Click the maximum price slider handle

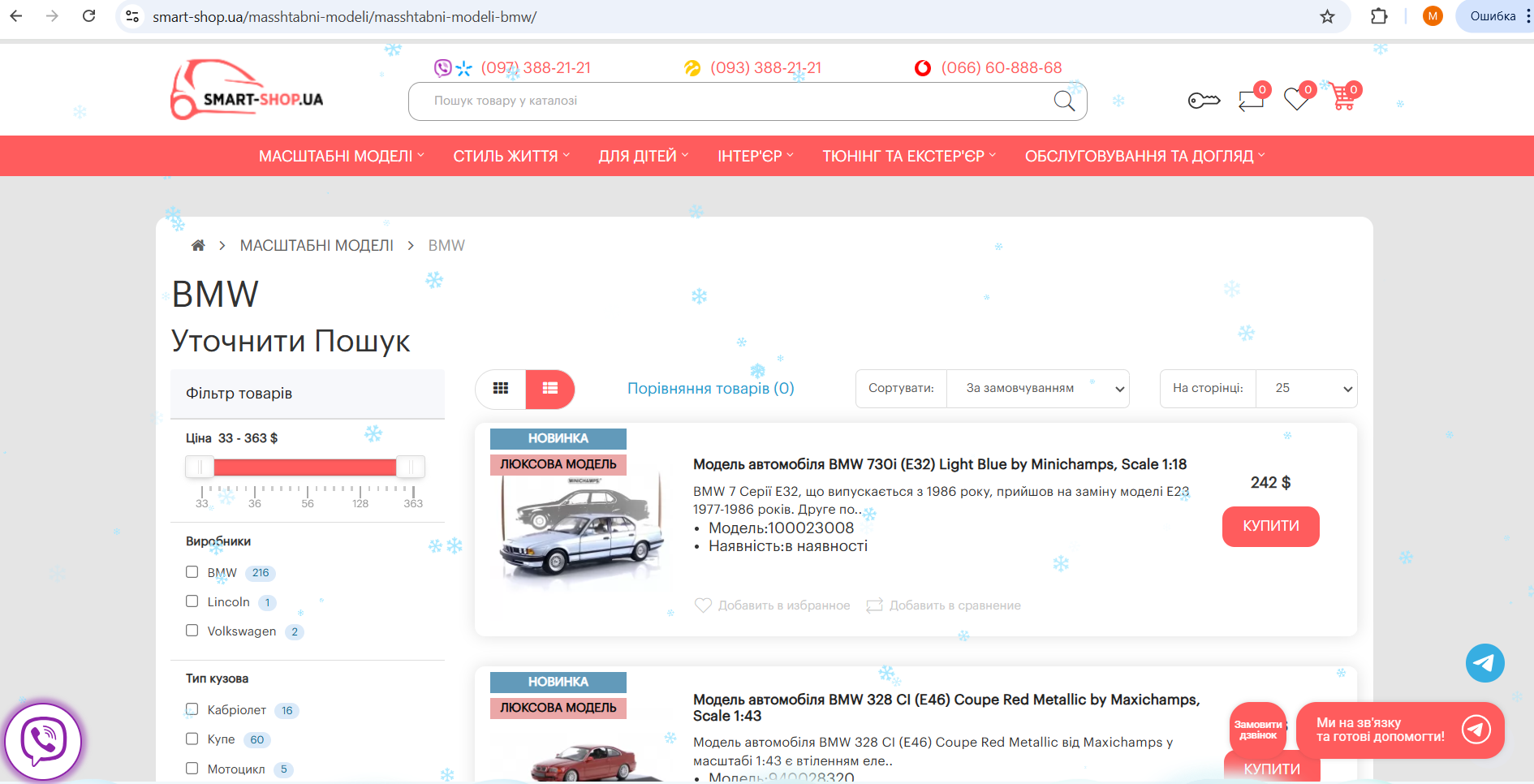411,467
